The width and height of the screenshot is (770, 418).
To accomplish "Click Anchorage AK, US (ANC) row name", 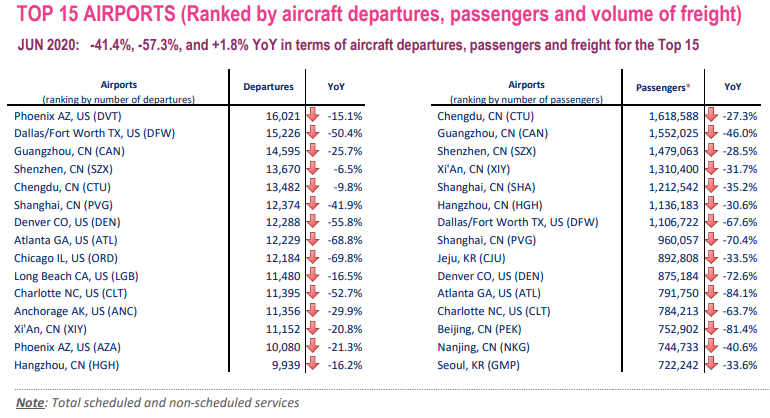I will [x=76, y=311].
